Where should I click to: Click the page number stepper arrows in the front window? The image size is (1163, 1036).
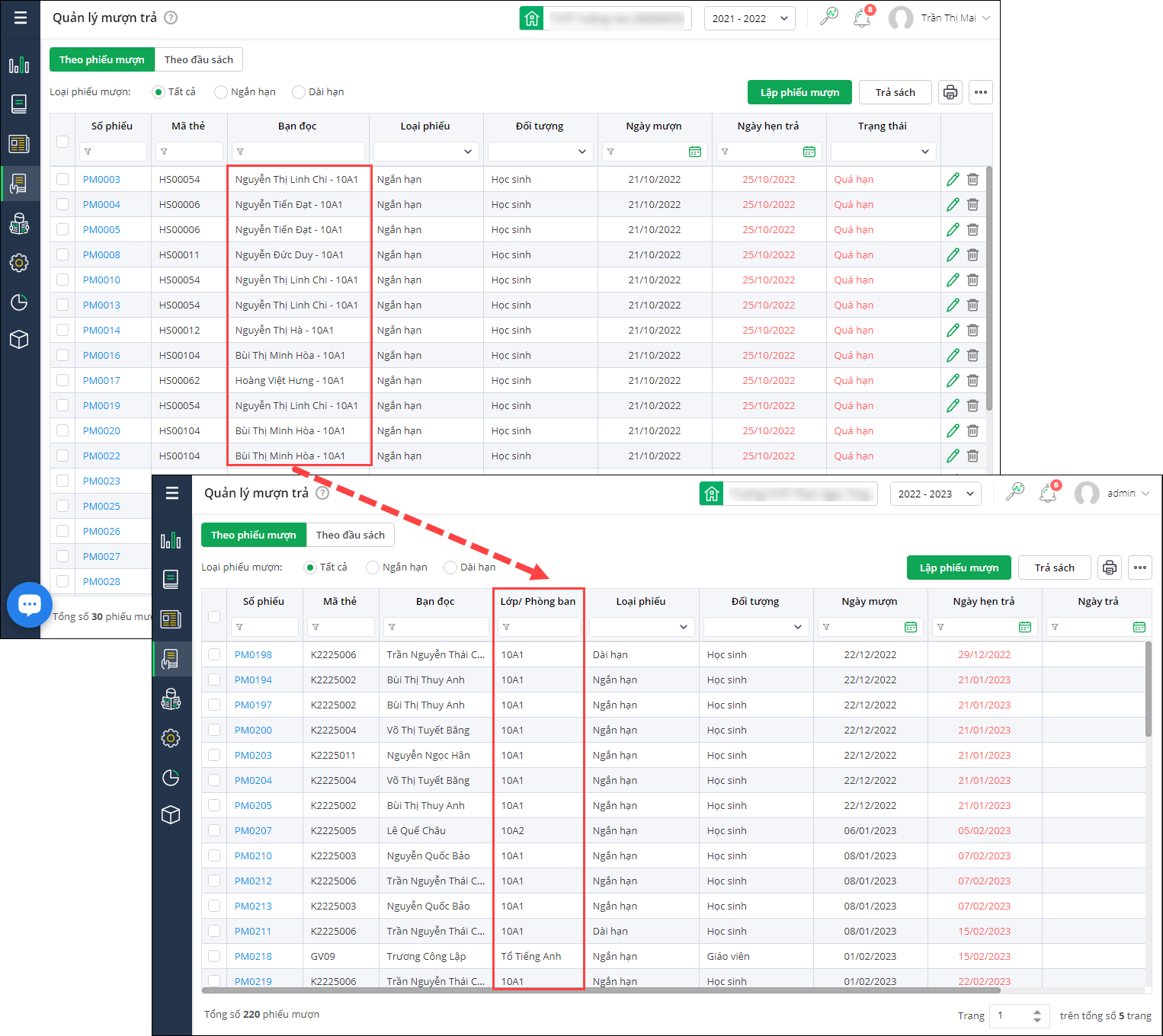pyautogui.click(x=1036, y=1015)
